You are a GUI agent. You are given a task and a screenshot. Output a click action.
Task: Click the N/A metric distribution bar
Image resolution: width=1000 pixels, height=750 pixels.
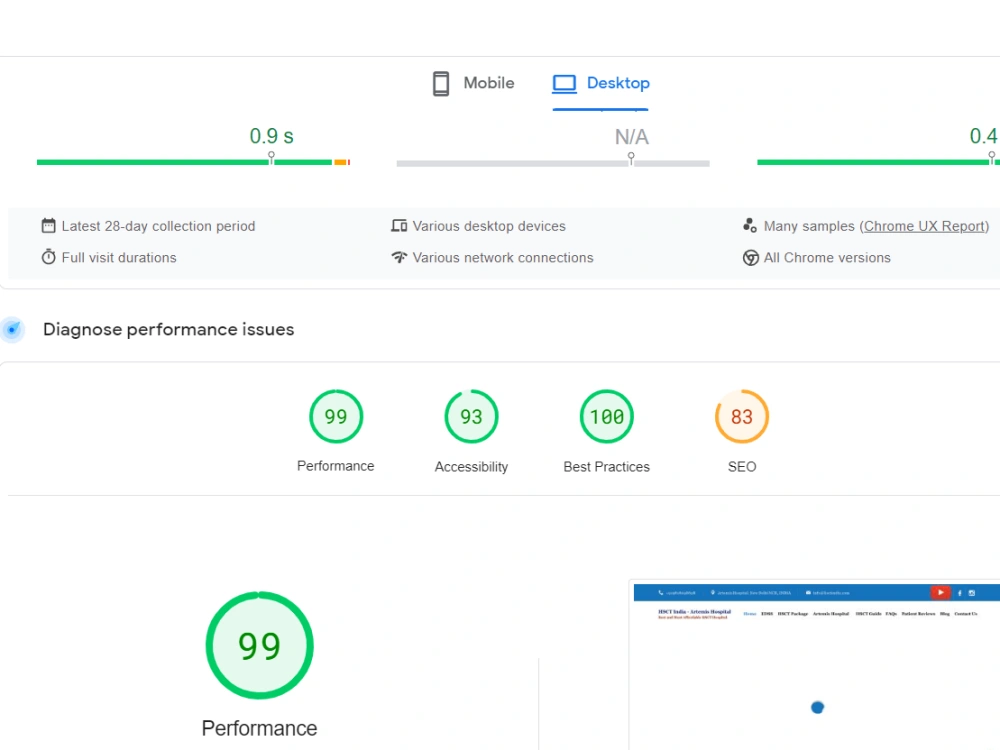(x=553, y=163)
